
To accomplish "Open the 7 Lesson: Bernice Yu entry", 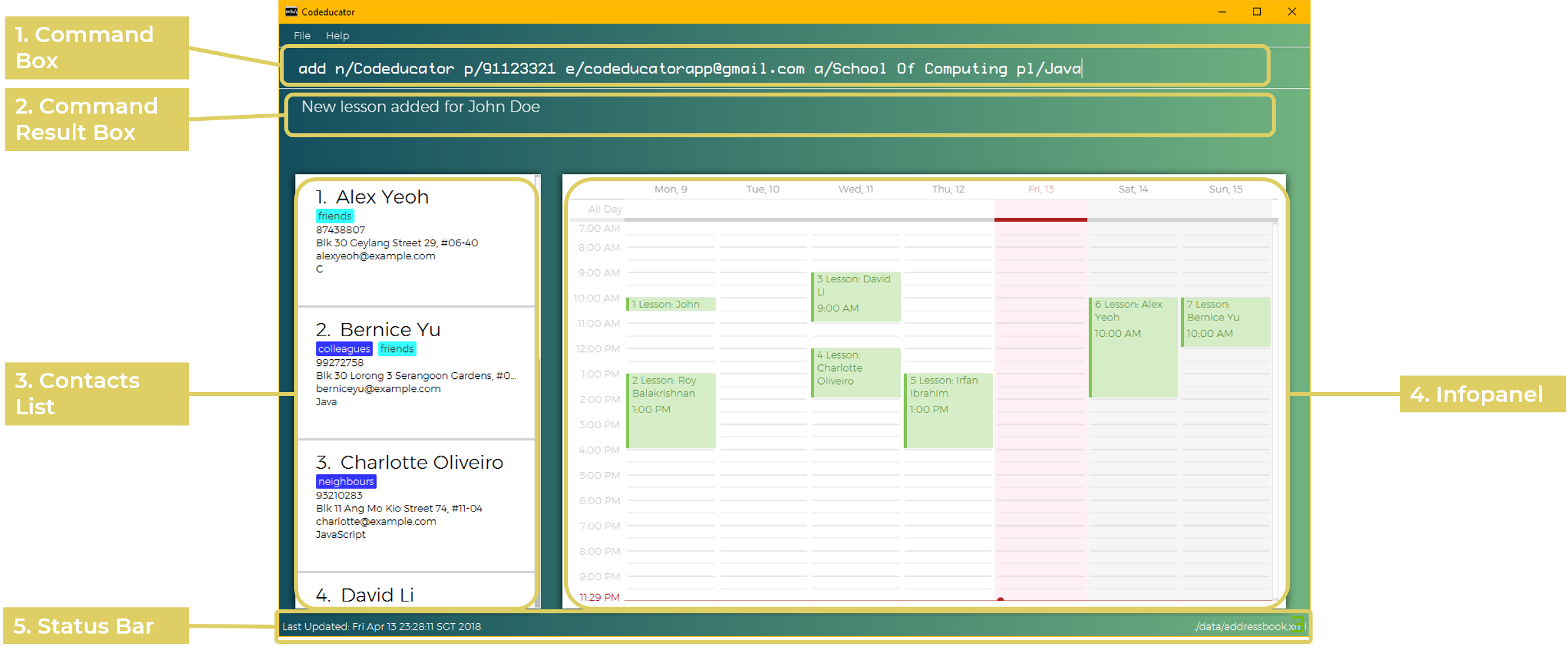I will 1225,322.
